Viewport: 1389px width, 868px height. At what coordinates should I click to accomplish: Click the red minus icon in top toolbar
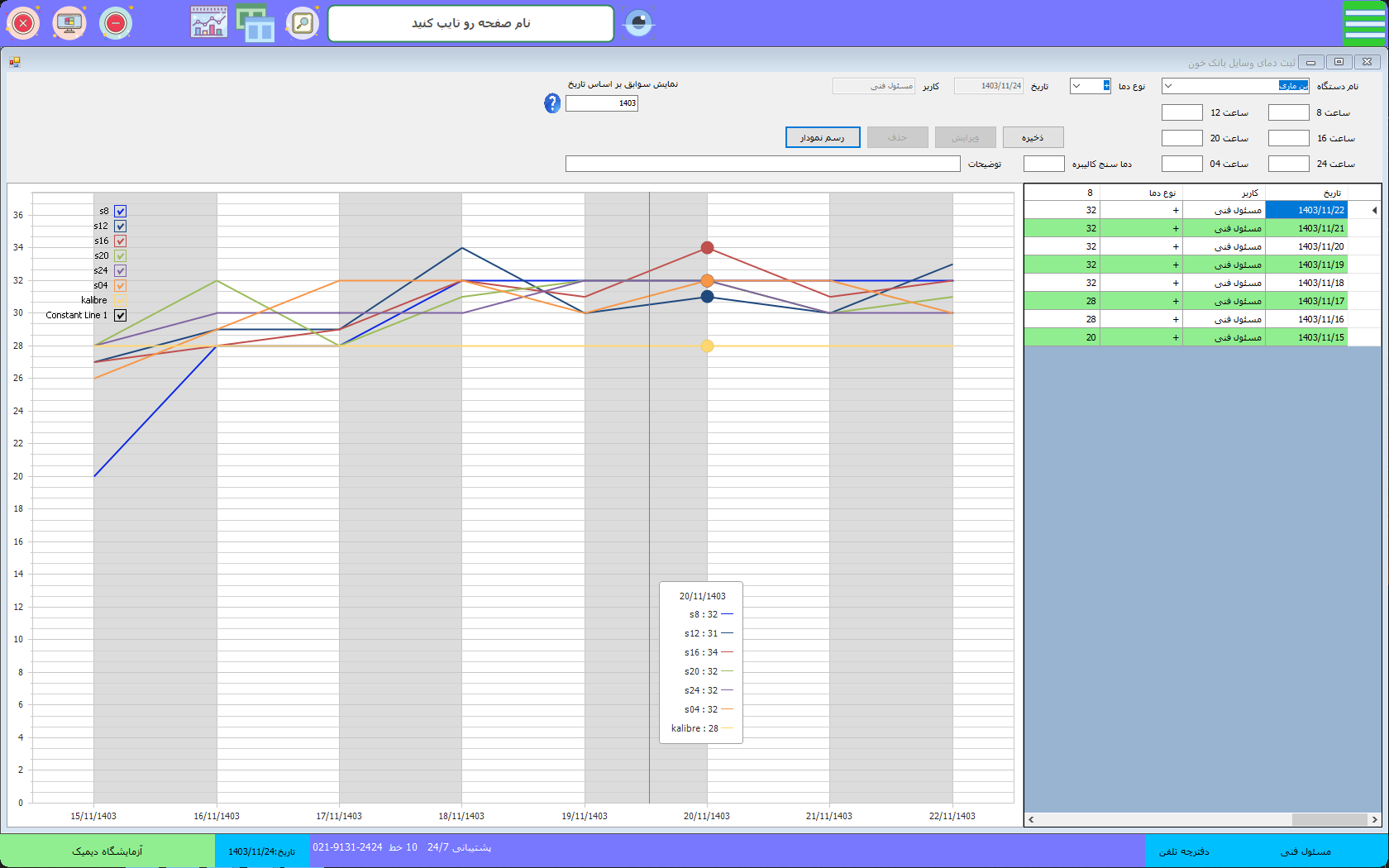click(x=116, y=23)
